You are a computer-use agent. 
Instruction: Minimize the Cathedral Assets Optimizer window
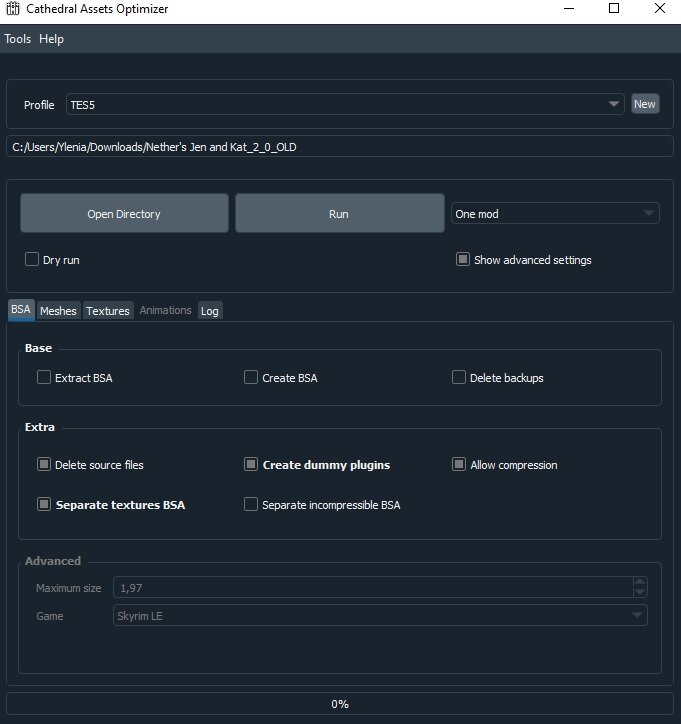569,9
